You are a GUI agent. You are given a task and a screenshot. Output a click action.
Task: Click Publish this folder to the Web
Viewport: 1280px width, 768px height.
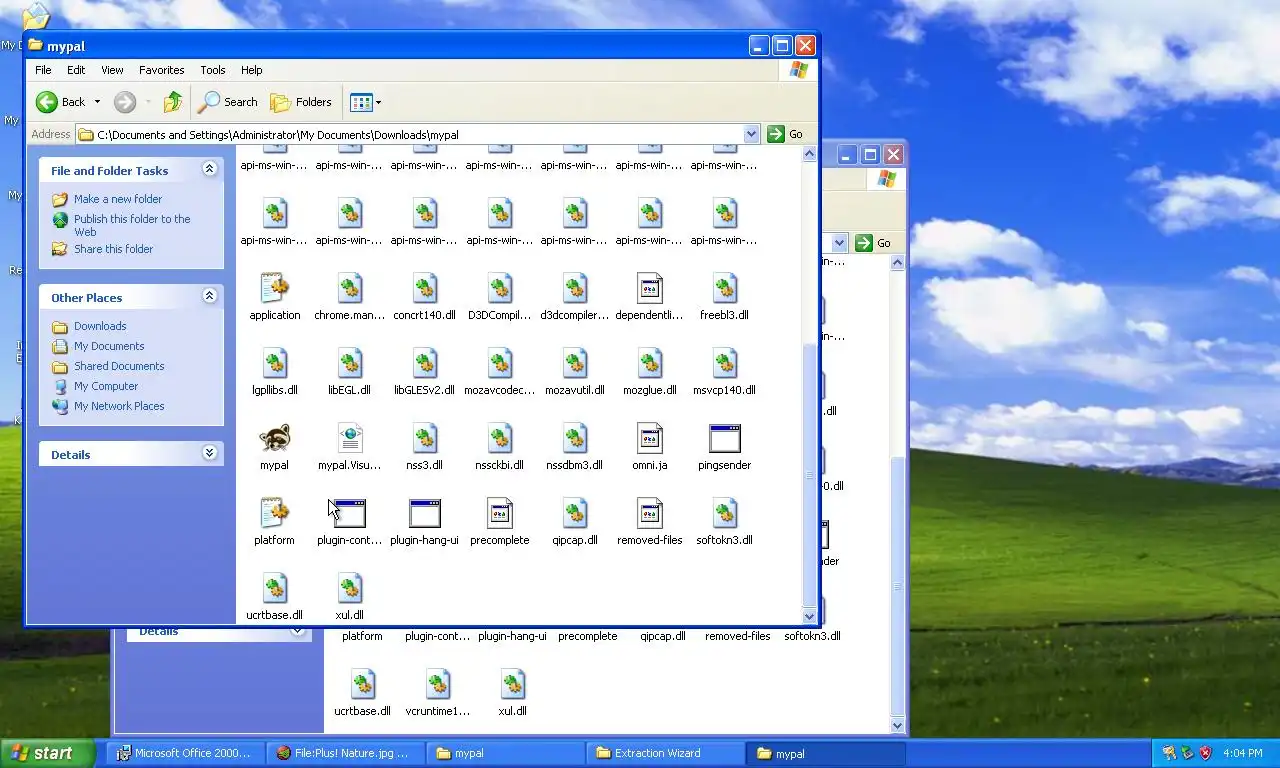(x=132, y=225)
